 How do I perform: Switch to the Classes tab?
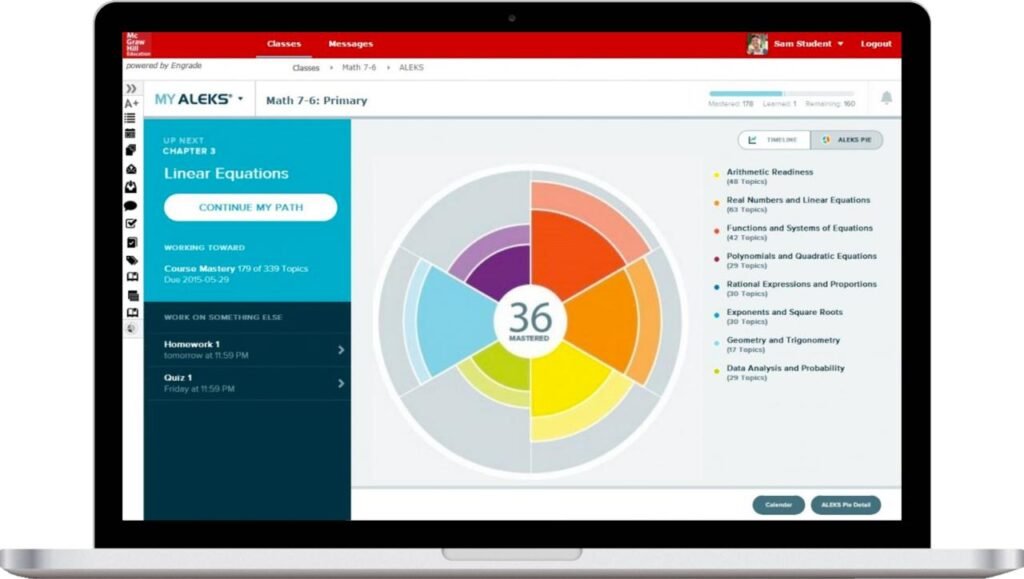tap(284, 44)
